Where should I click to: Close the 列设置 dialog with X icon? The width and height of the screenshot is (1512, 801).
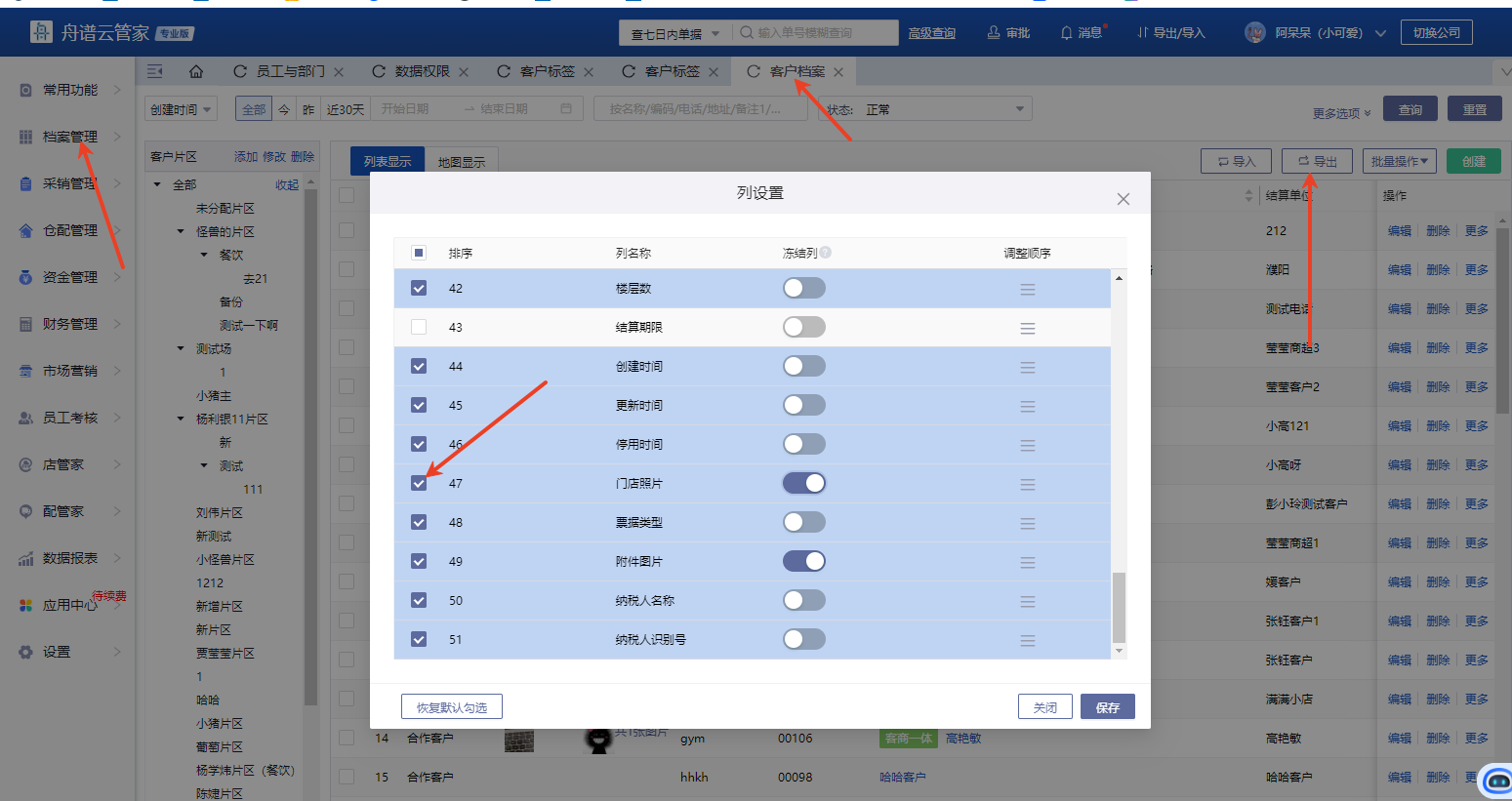tap(1123, 199)
